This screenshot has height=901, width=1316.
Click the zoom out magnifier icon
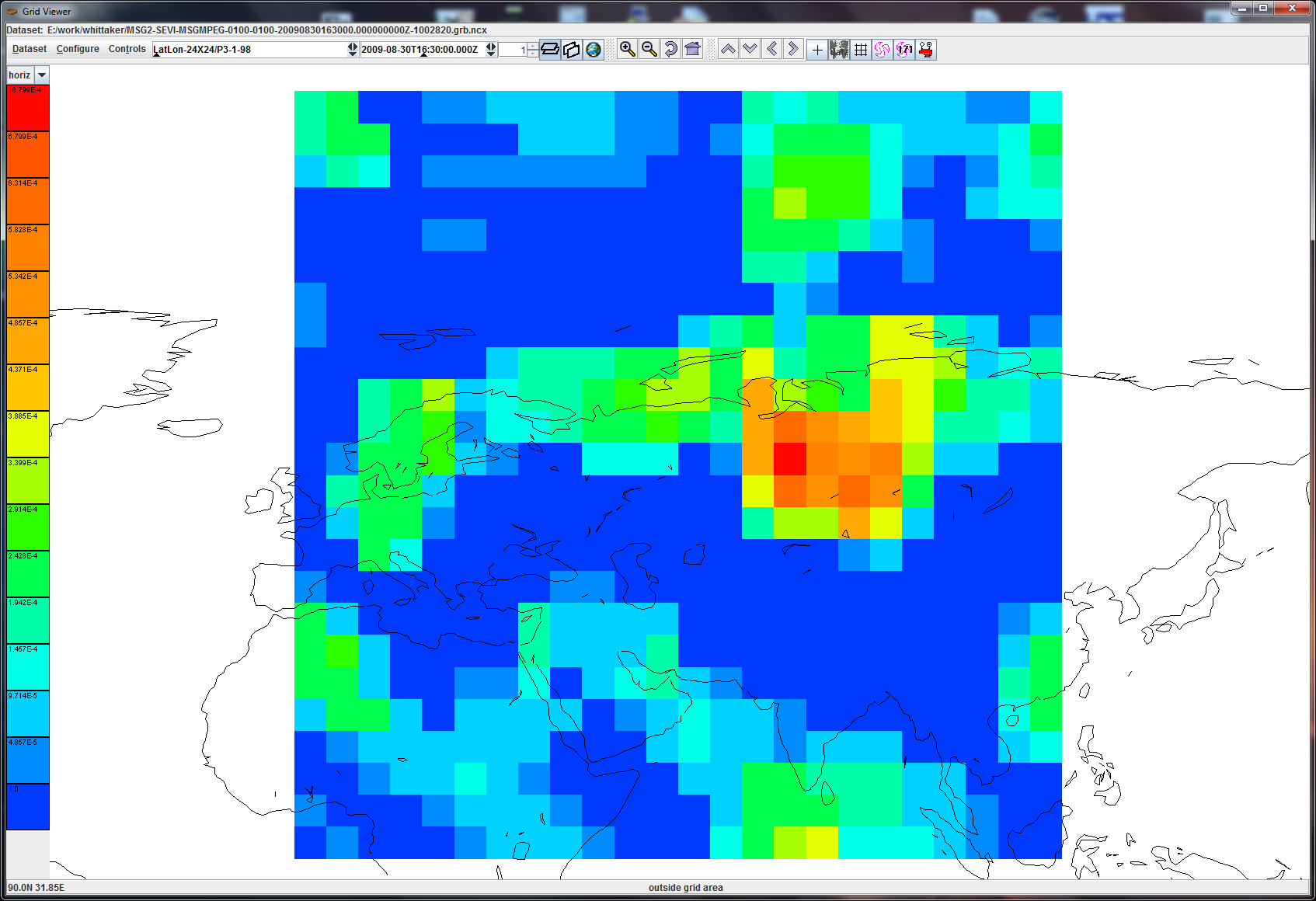click(x=649, y=50)
